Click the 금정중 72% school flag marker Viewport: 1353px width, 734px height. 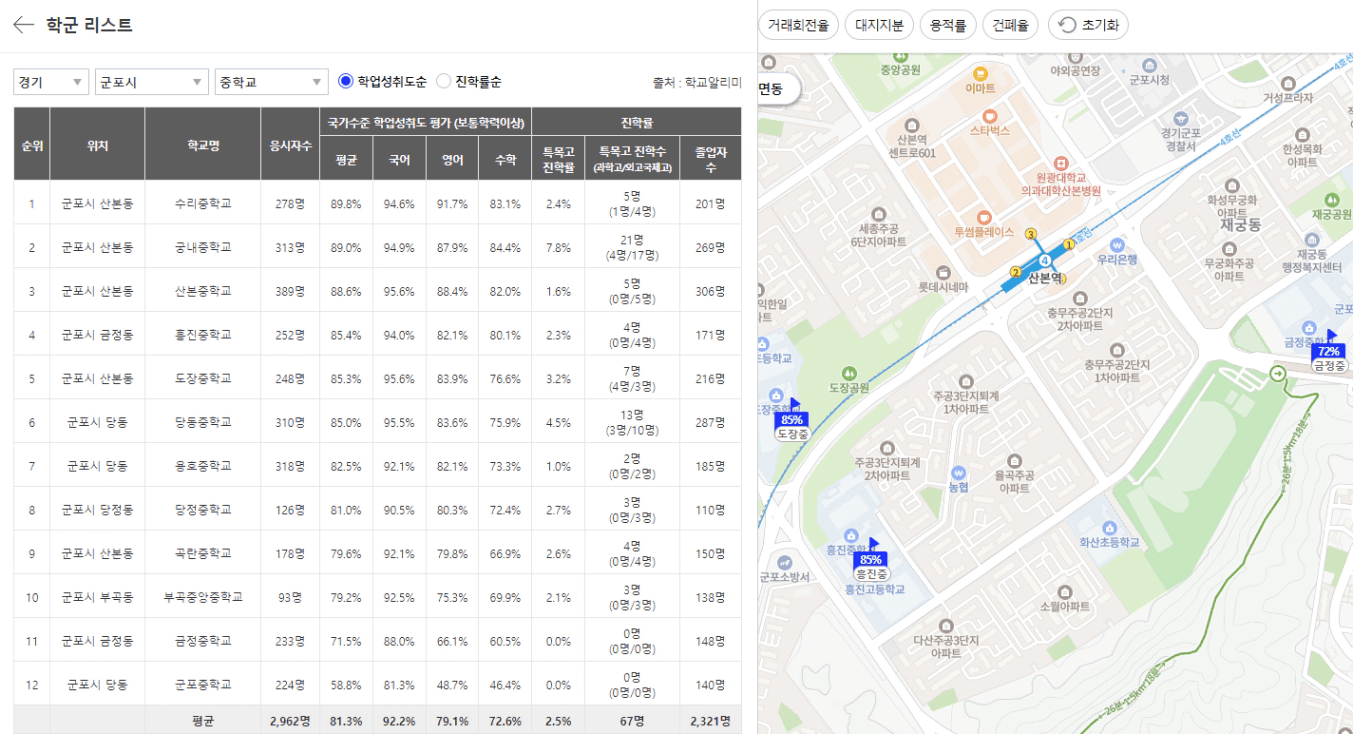point(1329,352)
